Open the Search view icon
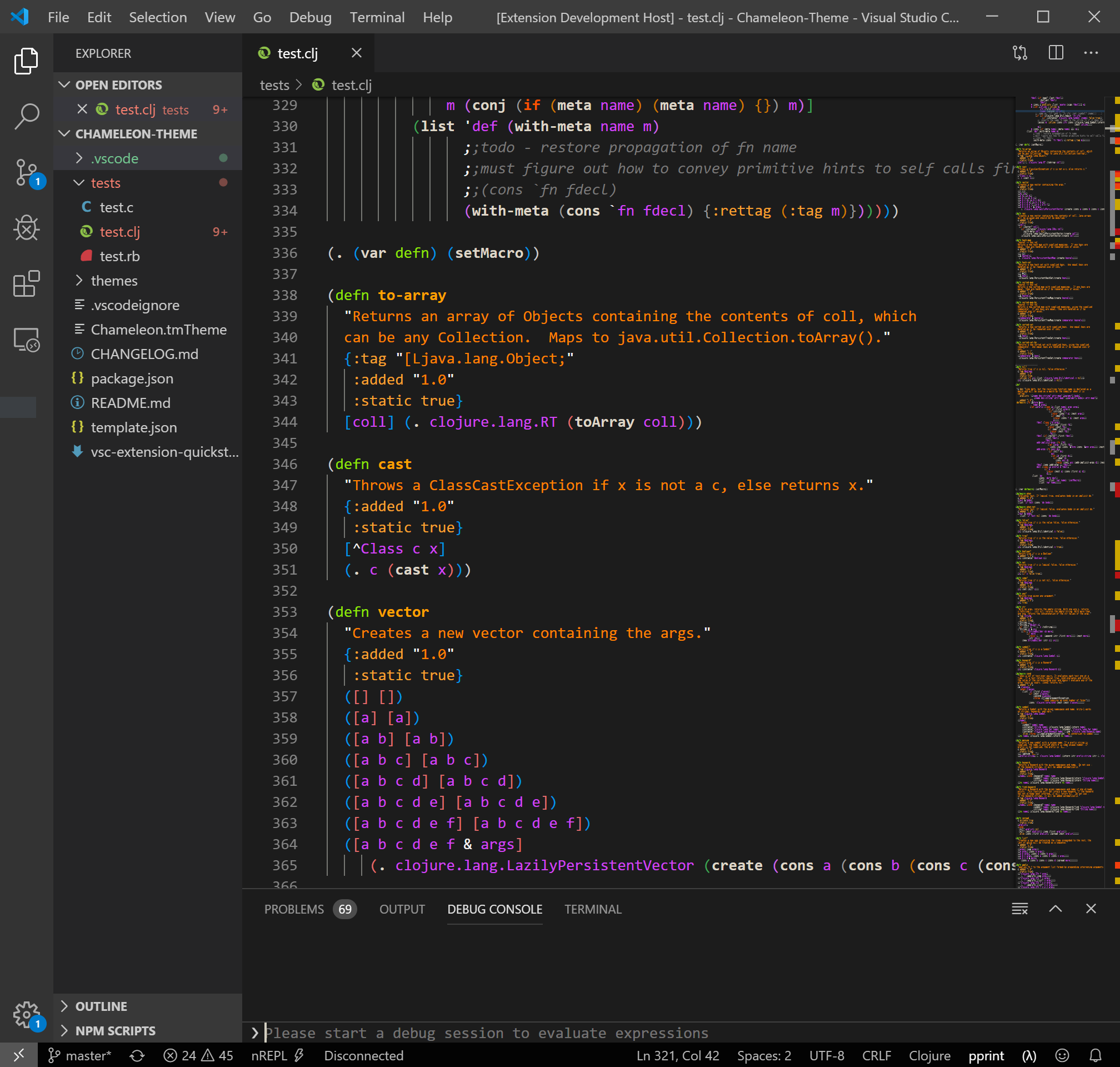The width and height of the screenshot is (1120, 1067). tap(26, 117)
